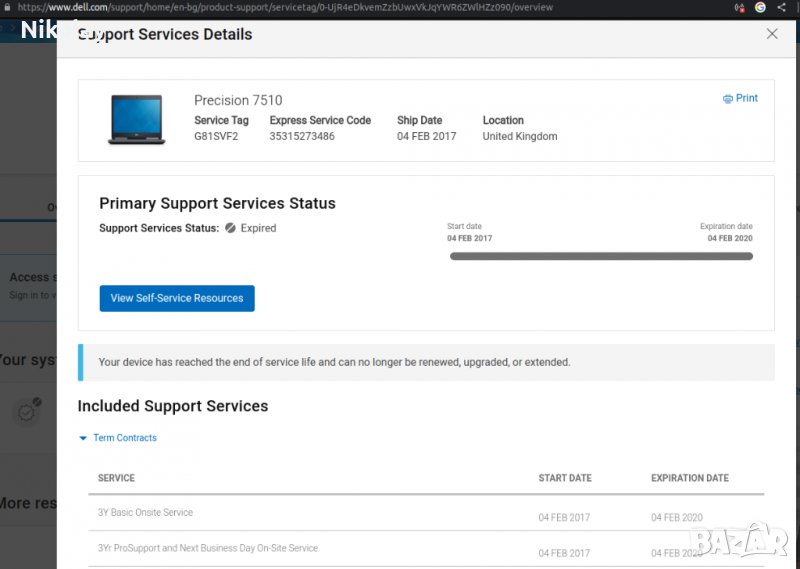This screenshot has width=800, height=569.
Task: Click the support period progress bar
Action: tap(601, 256)
